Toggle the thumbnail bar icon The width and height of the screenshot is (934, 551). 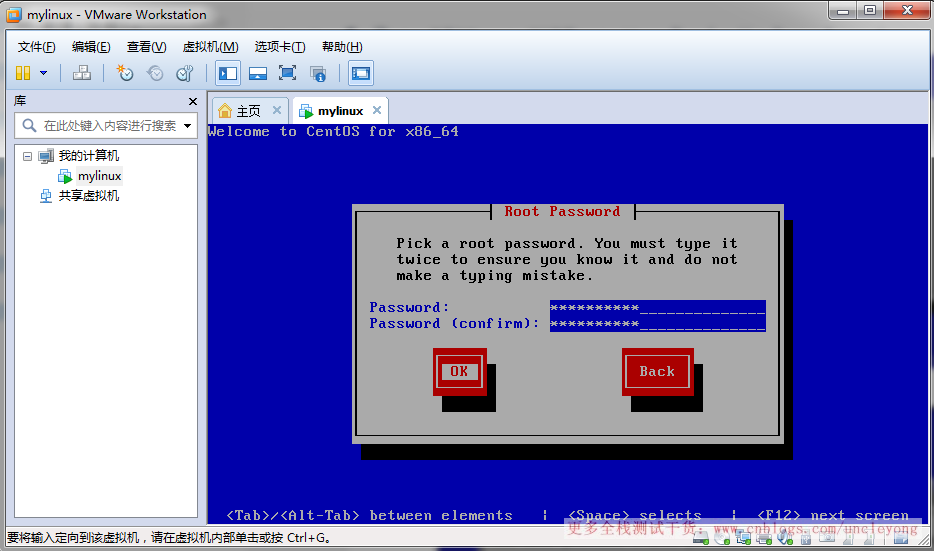(258, 73)
